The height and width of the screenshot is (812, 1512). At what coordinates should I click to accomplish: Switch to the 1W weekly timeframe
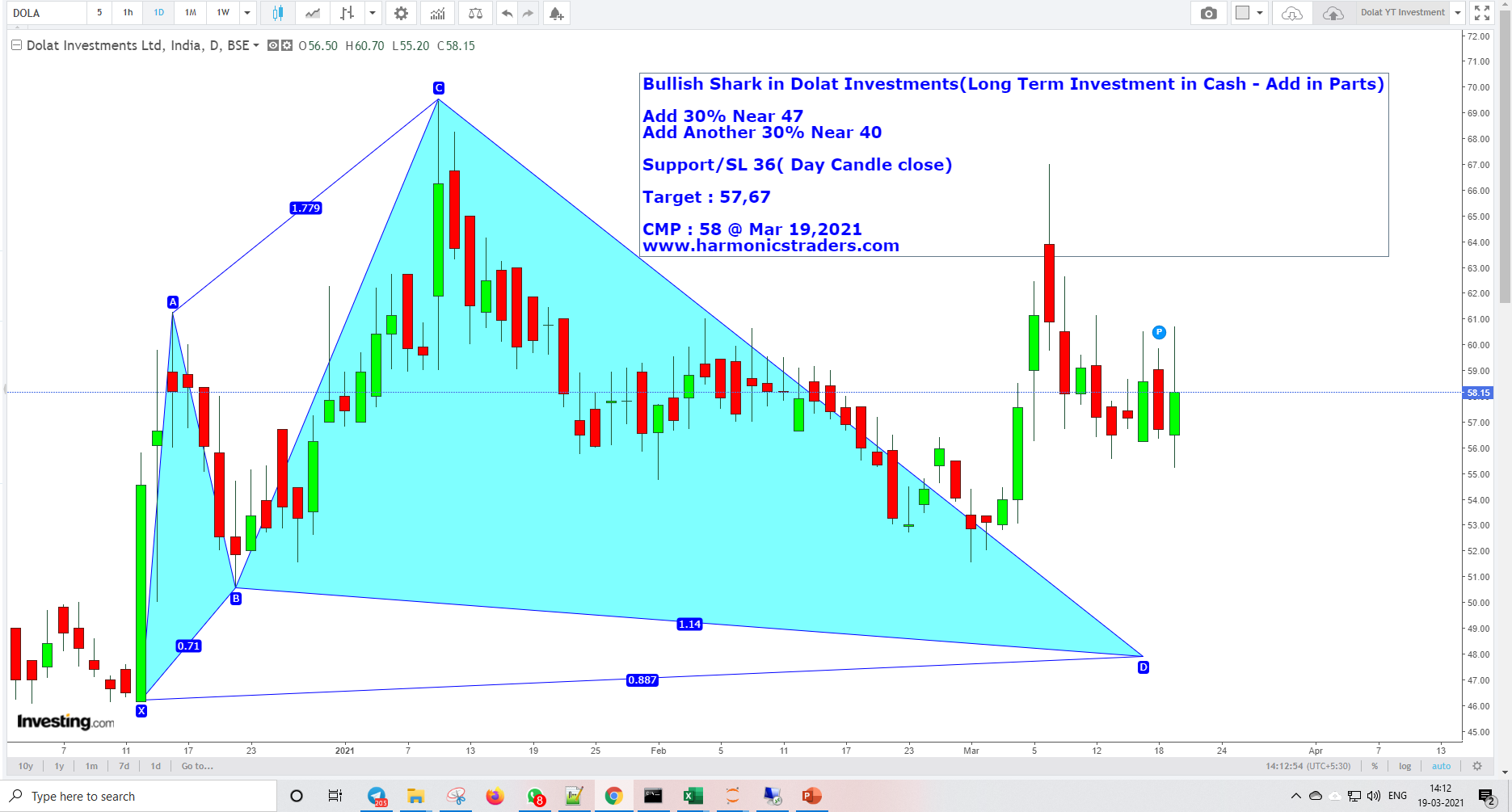[x=224, y=13]
